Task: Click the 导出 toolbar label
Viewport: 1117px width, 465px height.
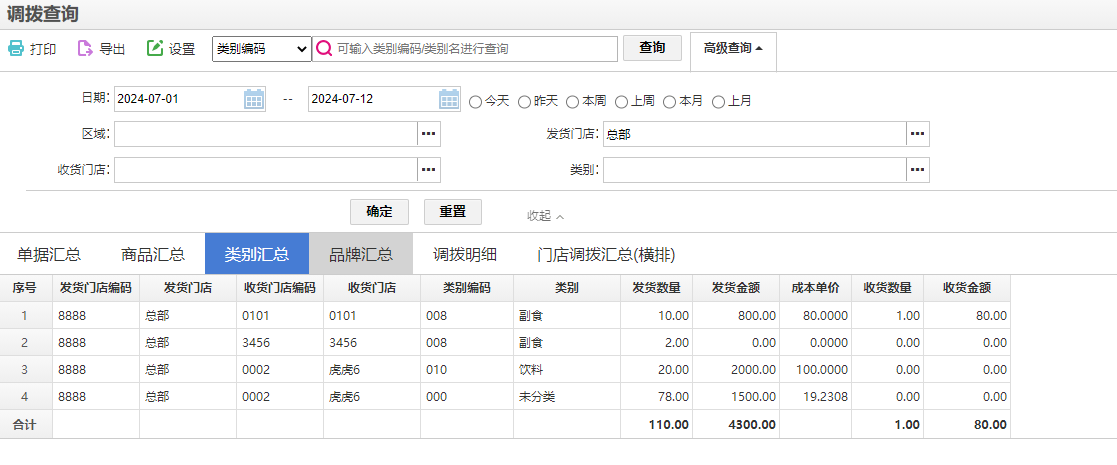Action: (x=113, y=49)
